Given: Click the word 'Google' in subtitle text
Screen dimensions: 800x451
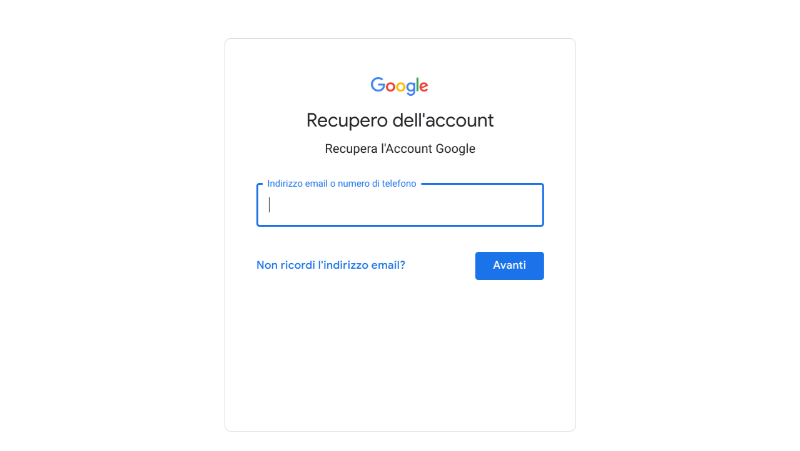Looking at the screenshot, I should pos(455,149).
